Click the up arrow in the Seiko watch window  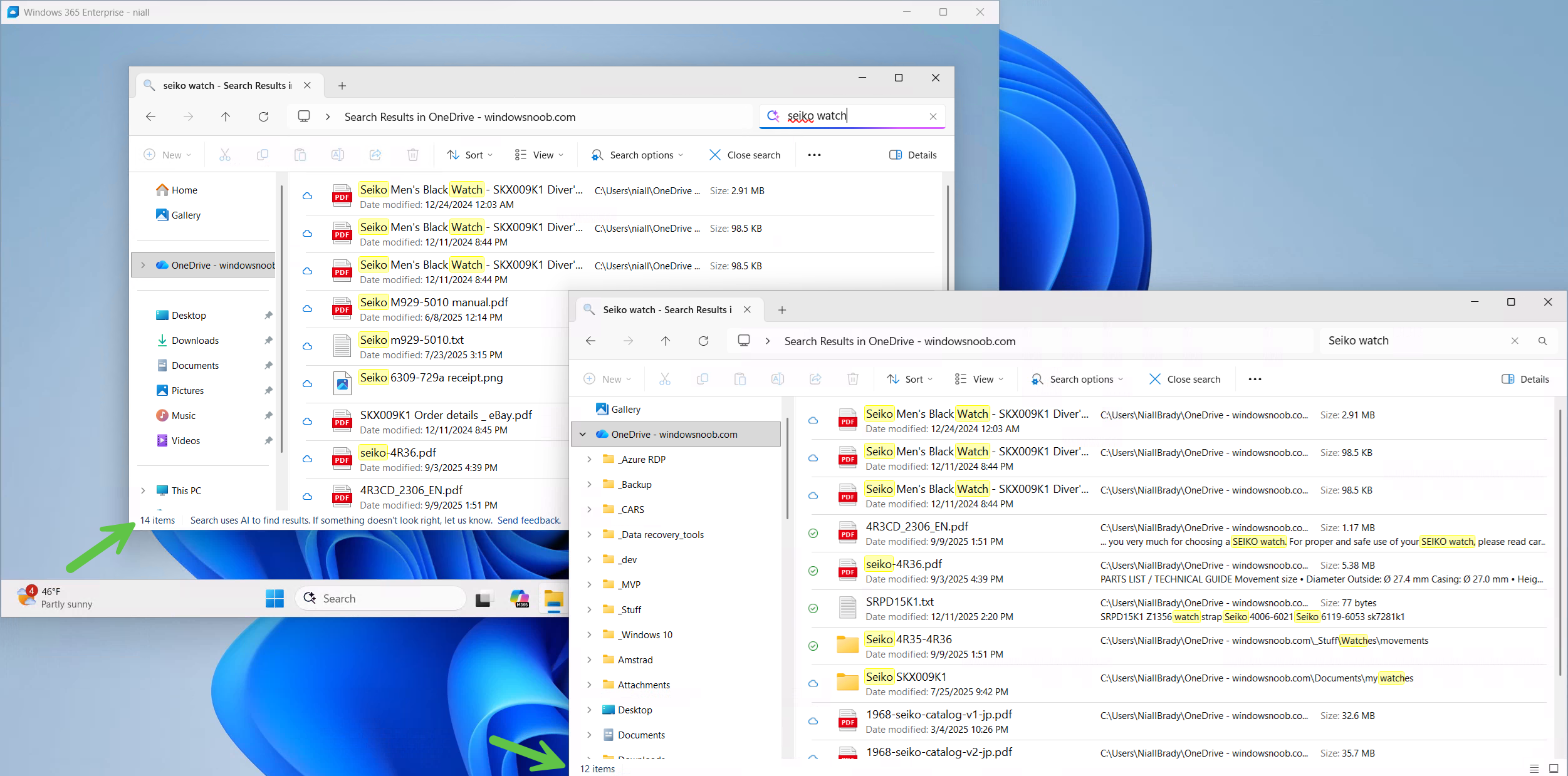point(666,341)
